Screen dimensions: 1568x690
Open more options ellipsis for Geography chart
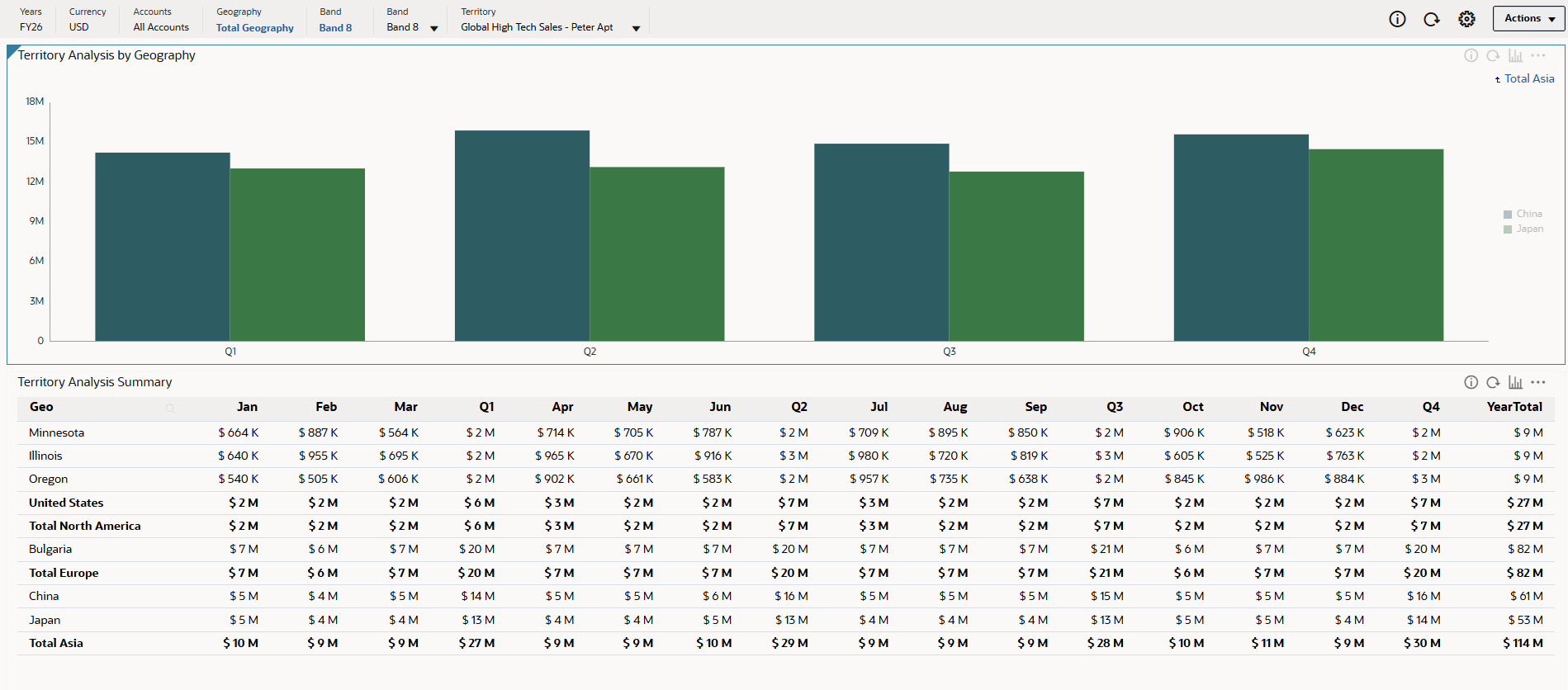(1537, 55)
